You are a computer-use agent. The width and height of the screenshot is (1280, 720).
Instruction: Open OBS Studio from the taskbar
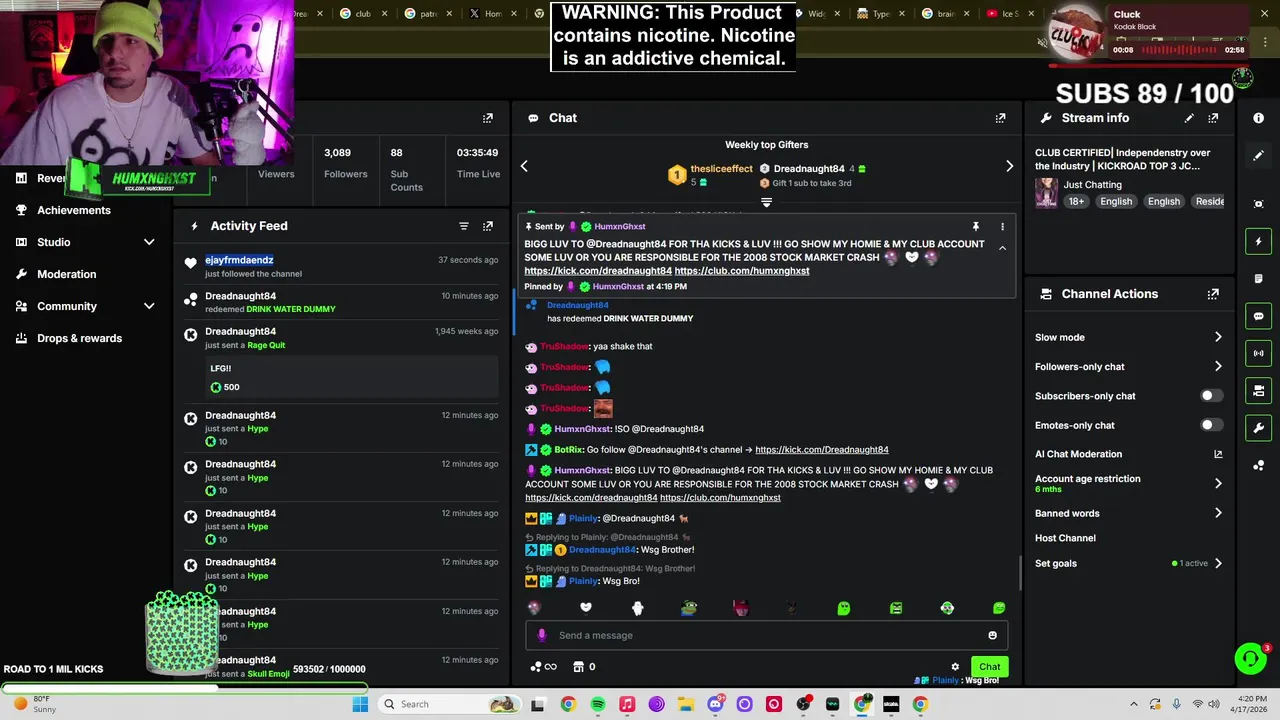pos(803,704)
